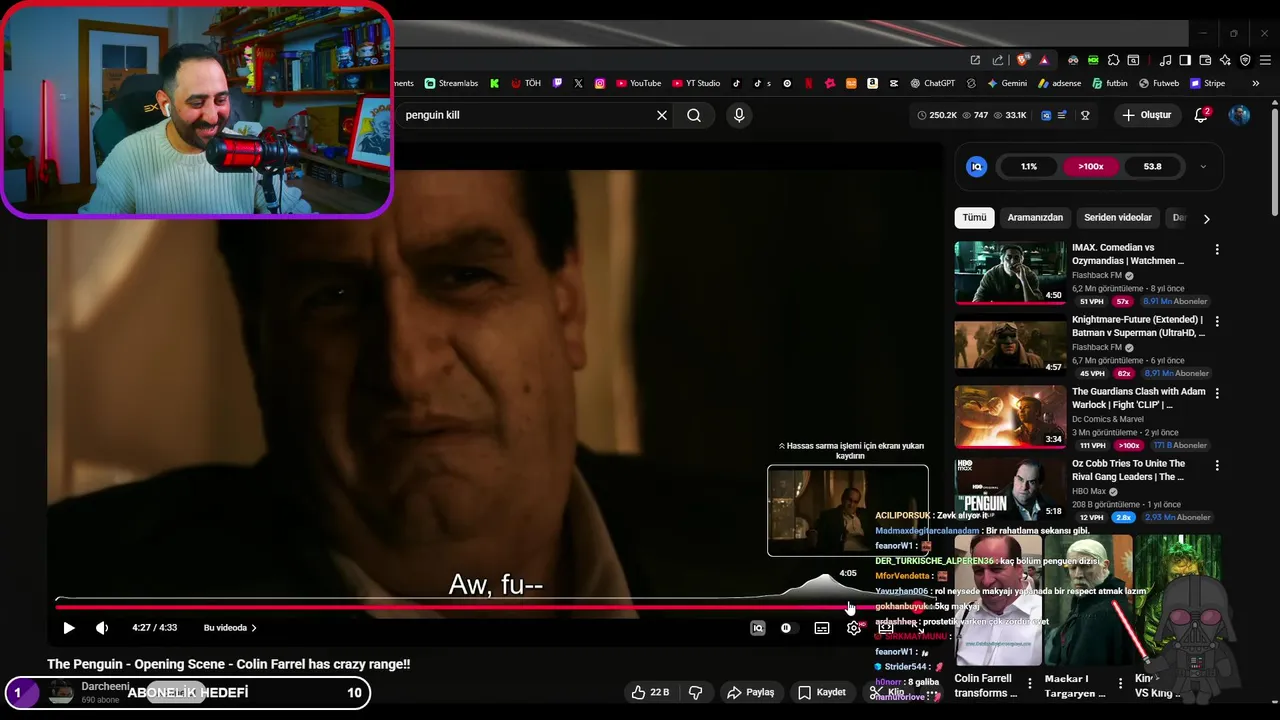Open menu for 'Oz Cobb Tries To Unite' video
Screen dimensions: 1280x720
tap(1217, 465)
